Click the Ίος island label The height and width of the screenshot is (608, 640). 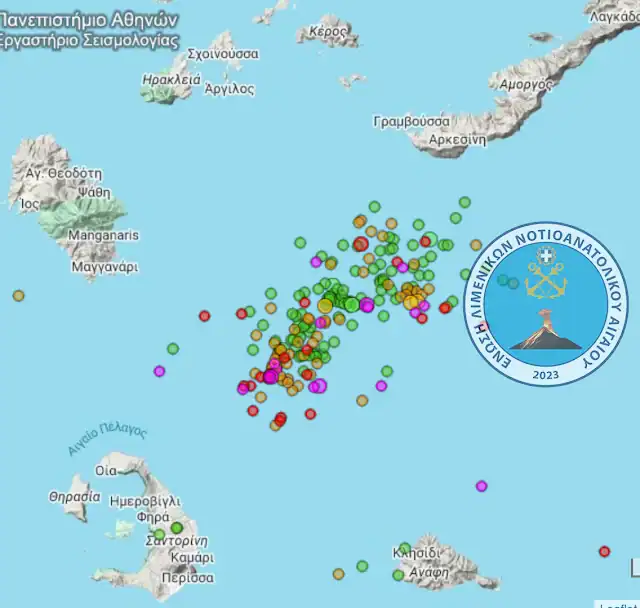click(x=30, y=203)
